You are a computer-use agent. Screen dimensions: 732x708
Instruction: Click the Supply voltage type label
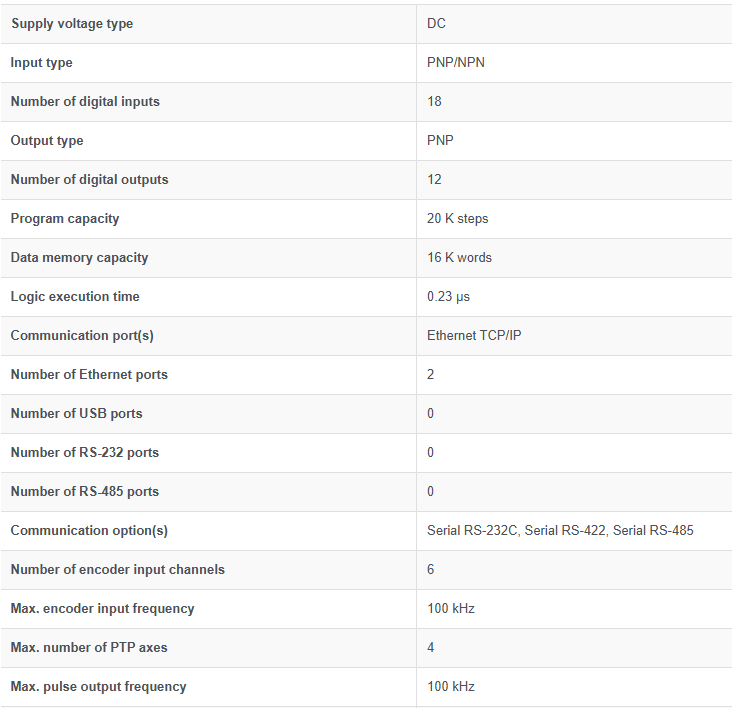(72, 24)
